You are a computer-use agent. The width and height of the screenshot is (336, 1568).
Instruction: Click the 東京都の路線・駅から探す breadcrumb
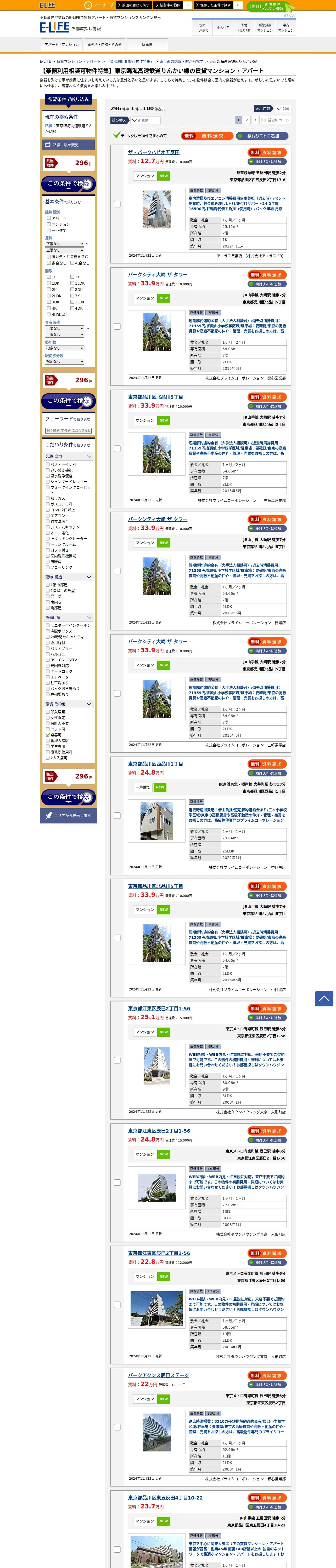181,61
